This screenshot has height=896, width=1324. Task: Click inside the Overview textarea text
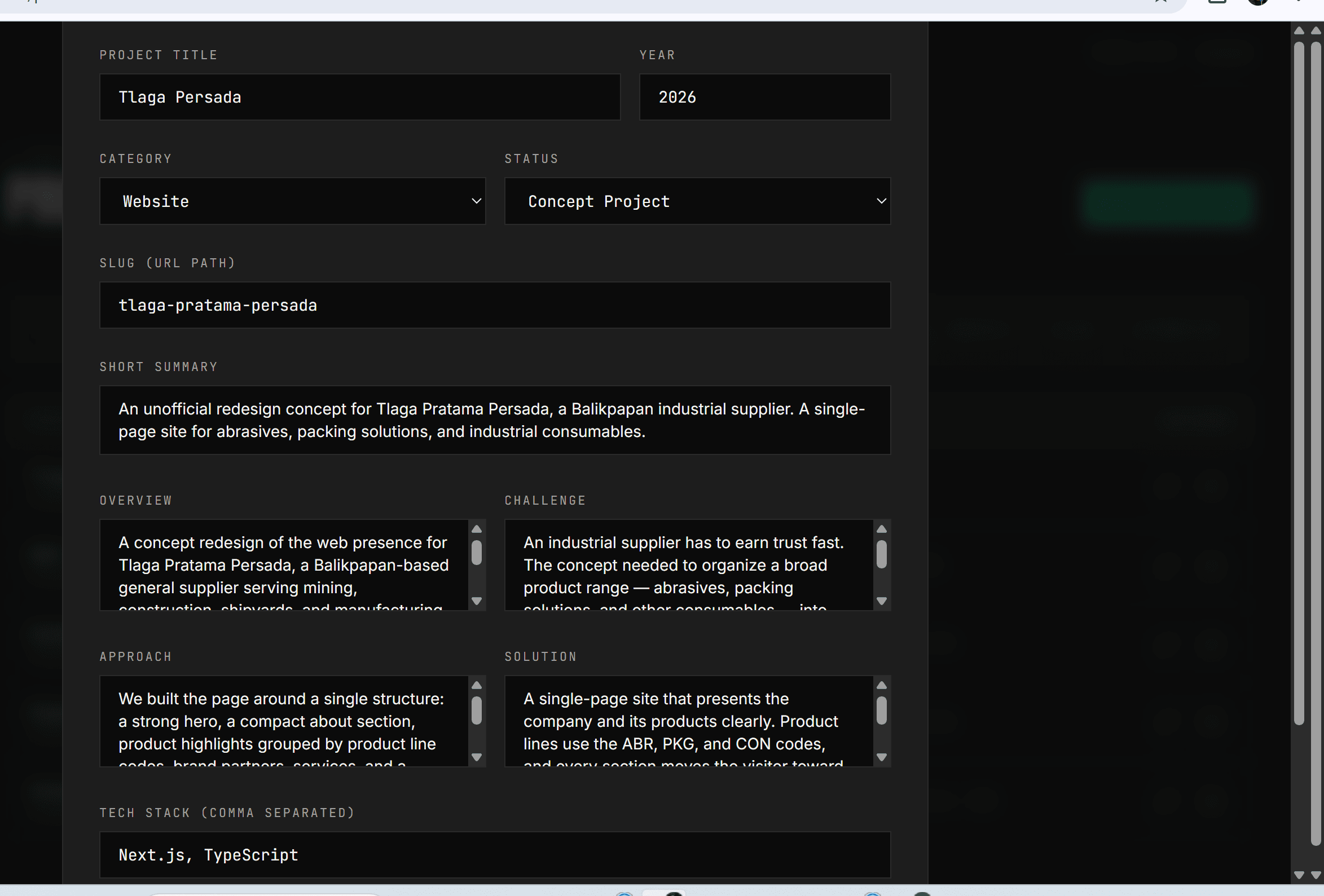point(284,565)
